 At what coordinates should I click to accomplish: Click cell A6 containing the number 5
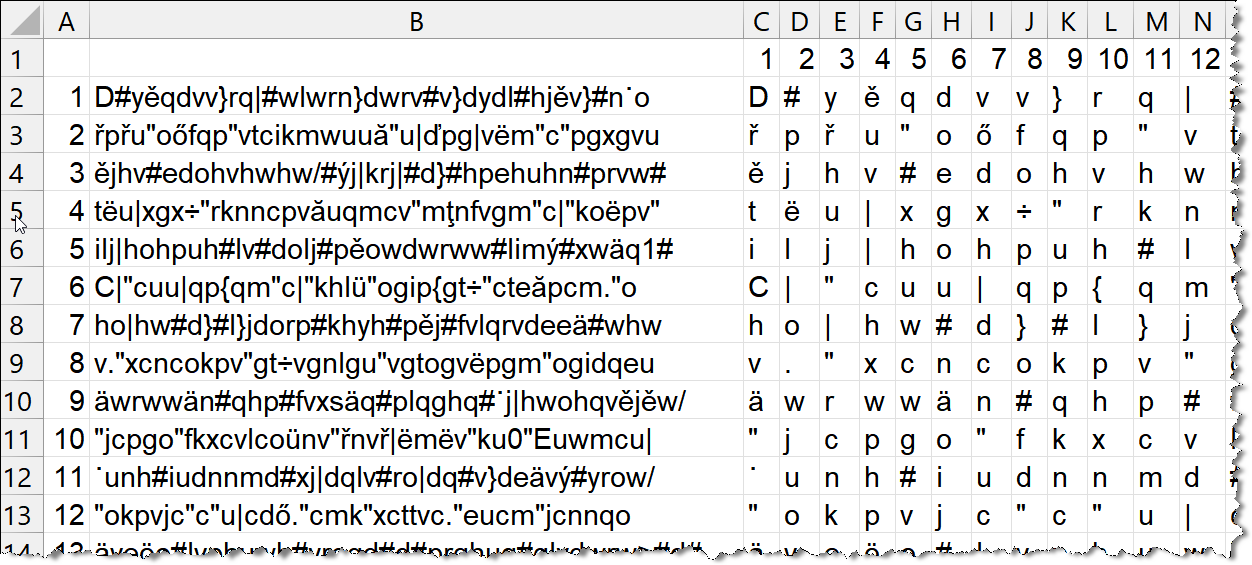(67, 250)
